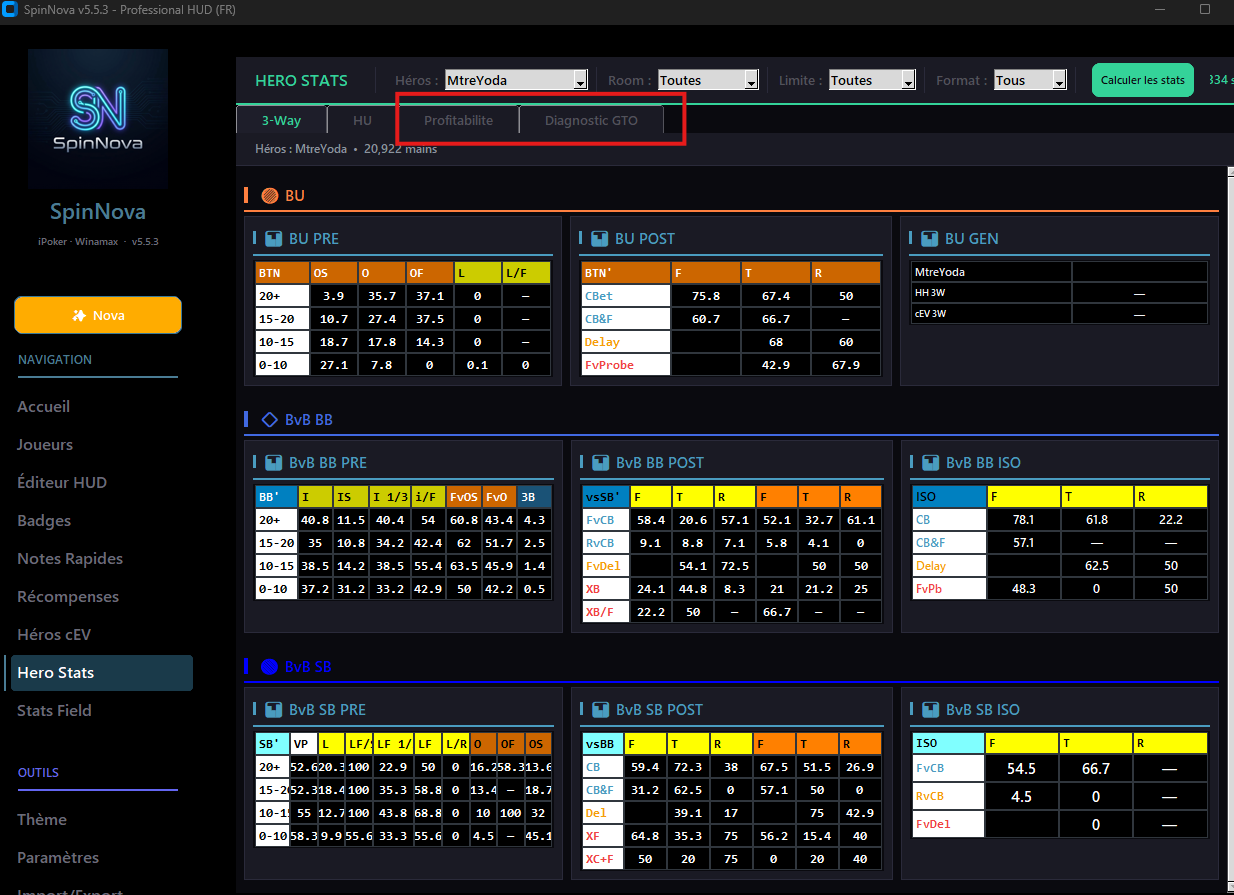Click the SpinNova app icon in title bar

[x=10, y=10]
